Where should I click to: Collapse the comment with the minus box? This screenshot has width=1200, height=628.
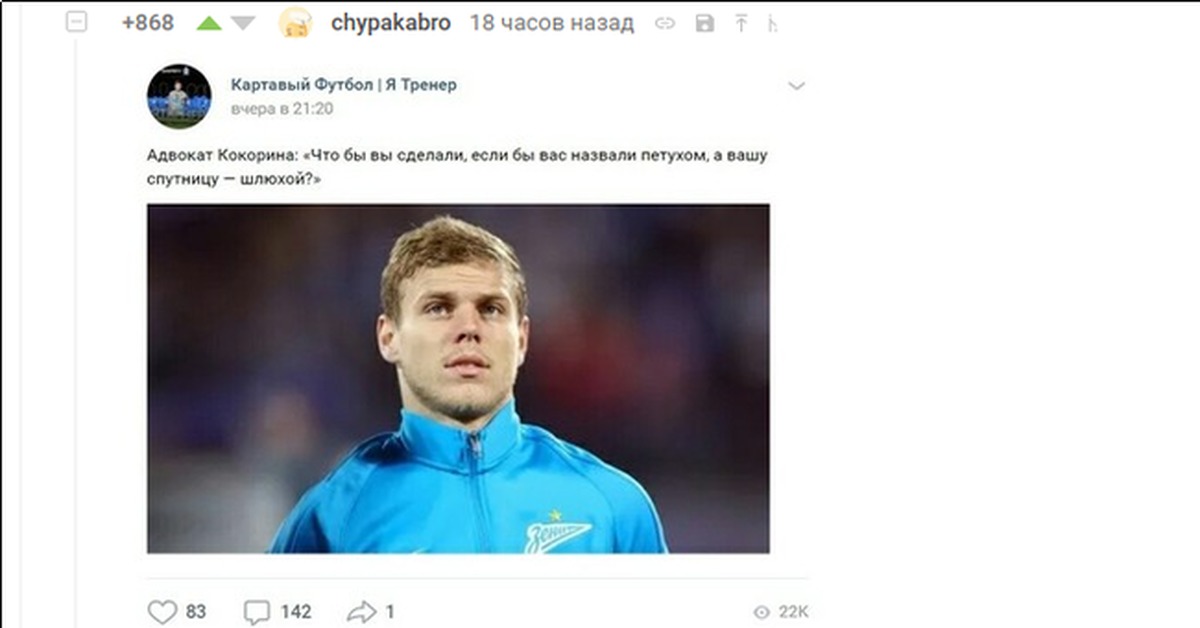[x=76, y=22]
